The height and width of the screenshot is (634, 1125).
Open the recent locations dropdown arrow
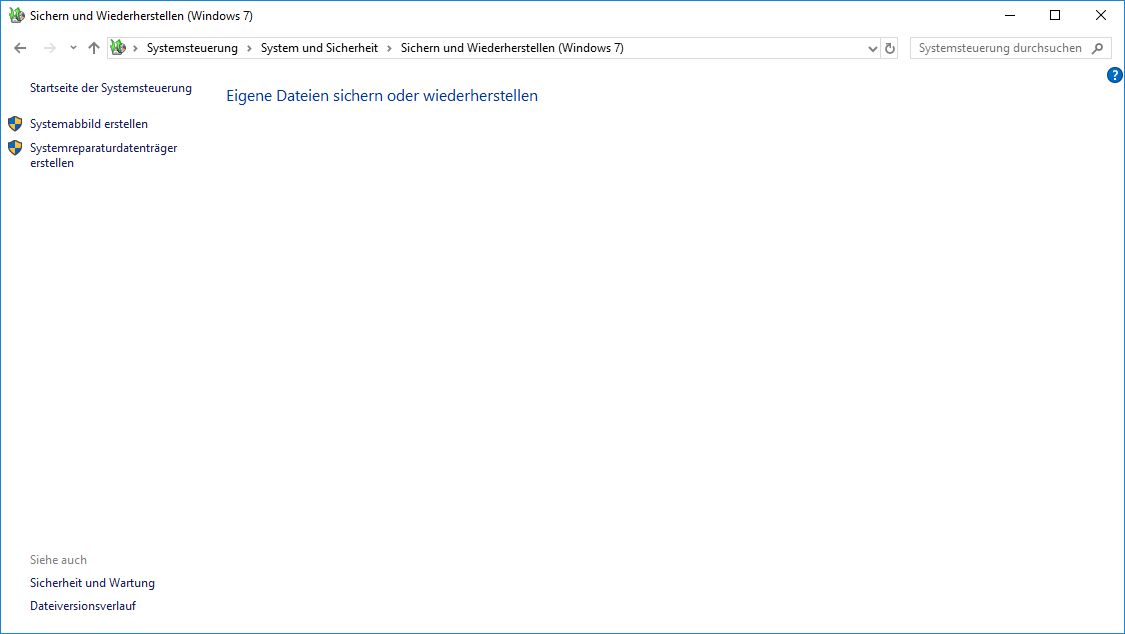coord(73,48)
